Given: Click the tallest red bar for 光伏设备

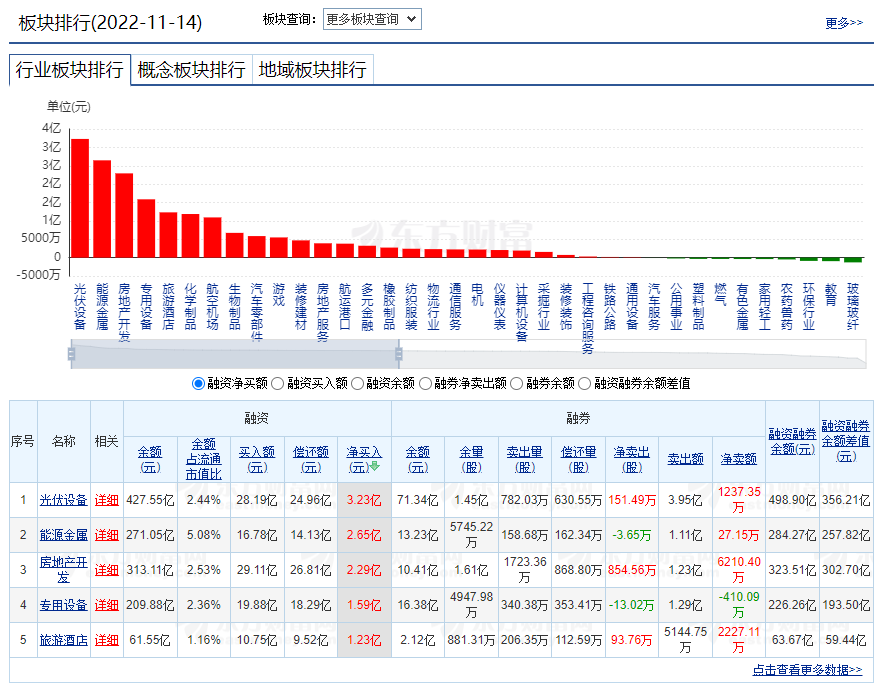Looking at the screenshot, I should [x=80, y=197].
